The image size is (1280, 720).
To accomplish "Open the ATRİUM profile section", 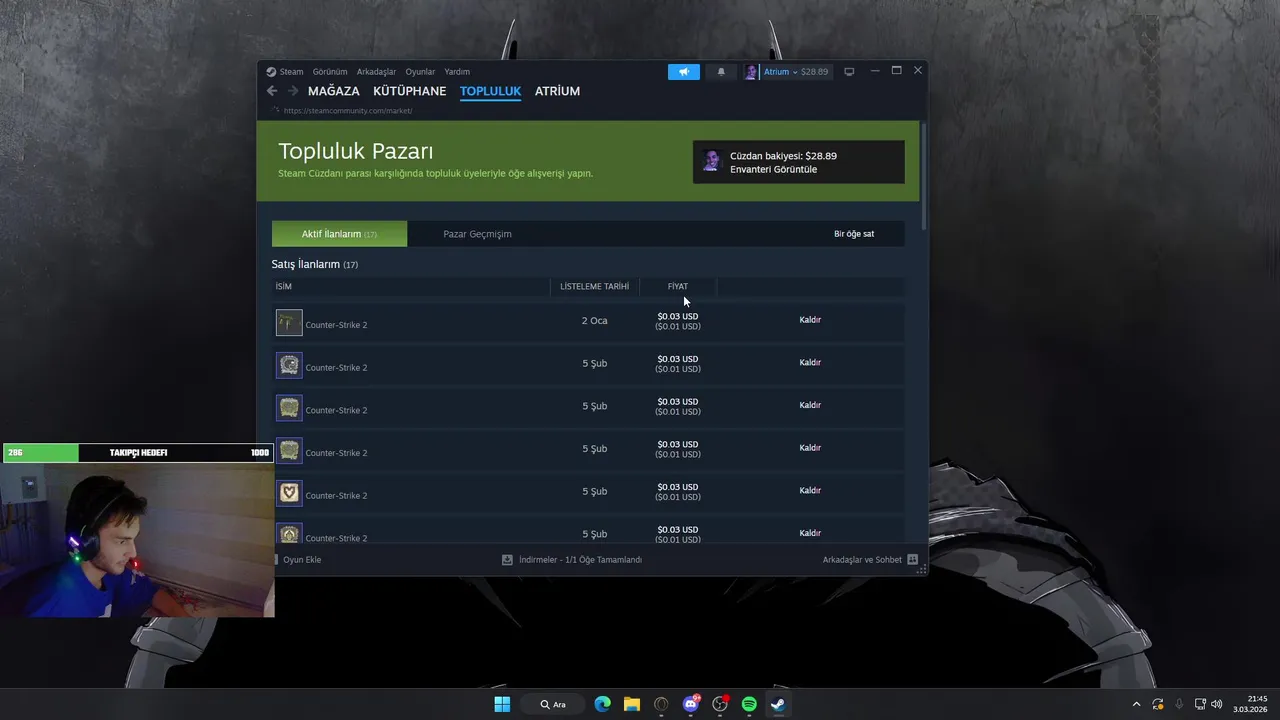I will pos(557,91).
